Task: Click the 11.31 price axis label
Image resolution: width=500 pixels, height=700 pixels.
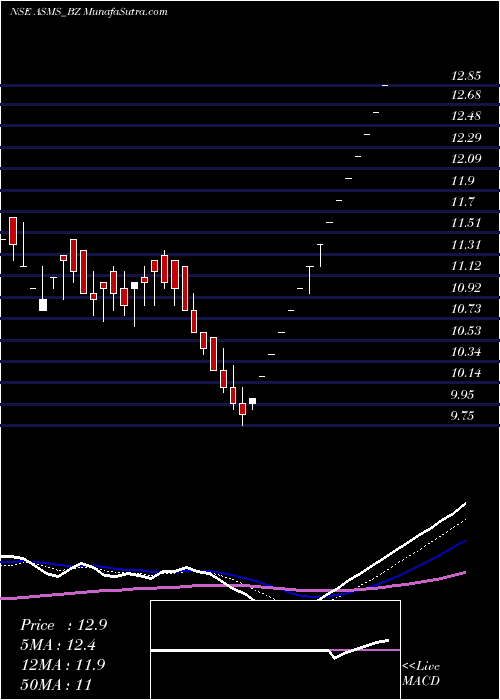Action: (x=466, y=245)
